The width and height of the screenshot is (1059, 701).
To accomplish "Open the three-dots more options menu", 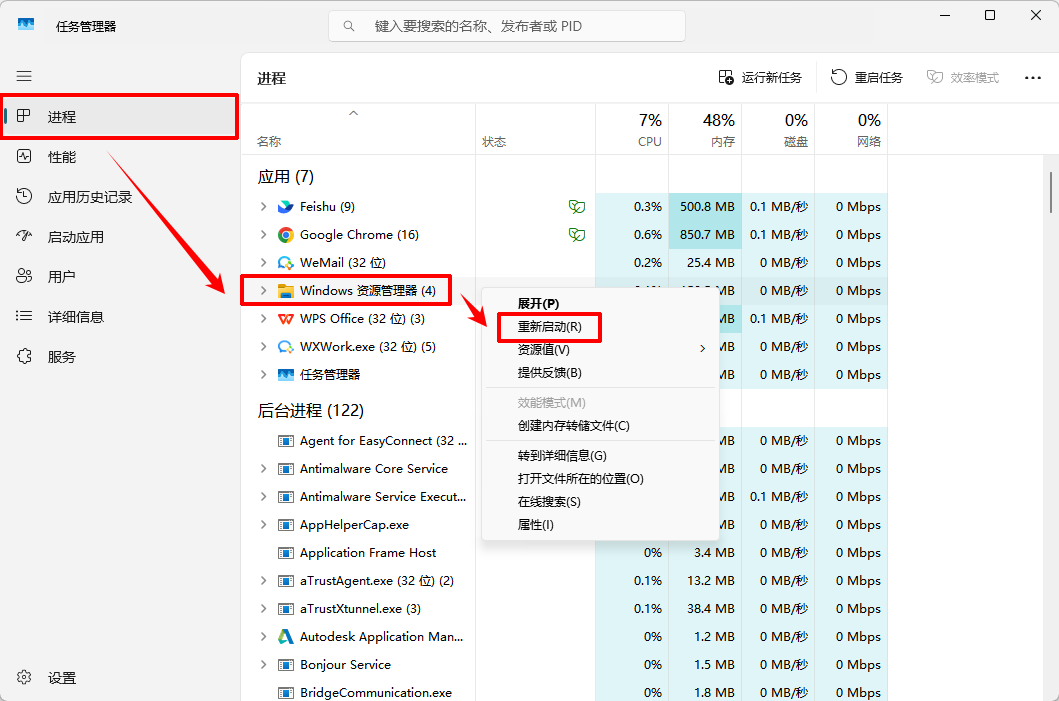I will point(1033,78).
